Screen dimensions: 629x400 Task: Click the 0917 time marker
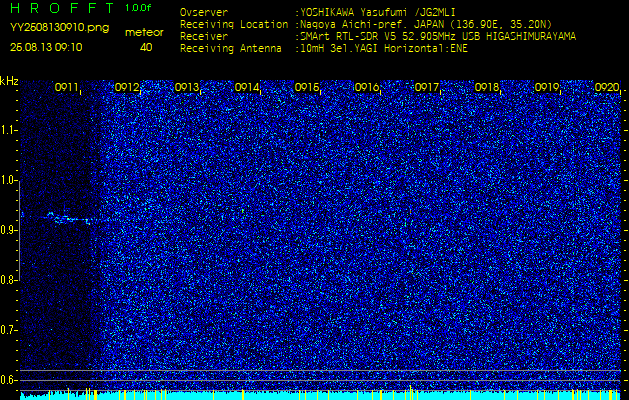click(x=427, y=87)
